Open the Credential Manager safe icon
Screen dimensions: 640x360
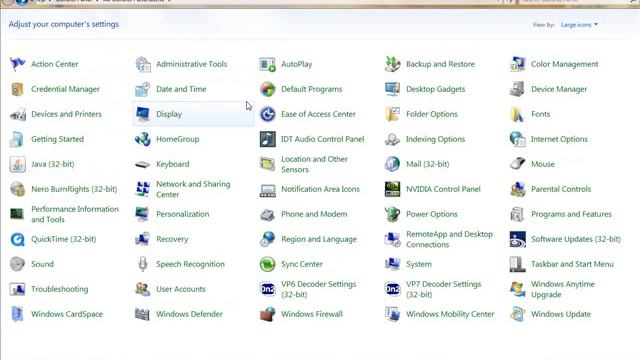point(18,89)
